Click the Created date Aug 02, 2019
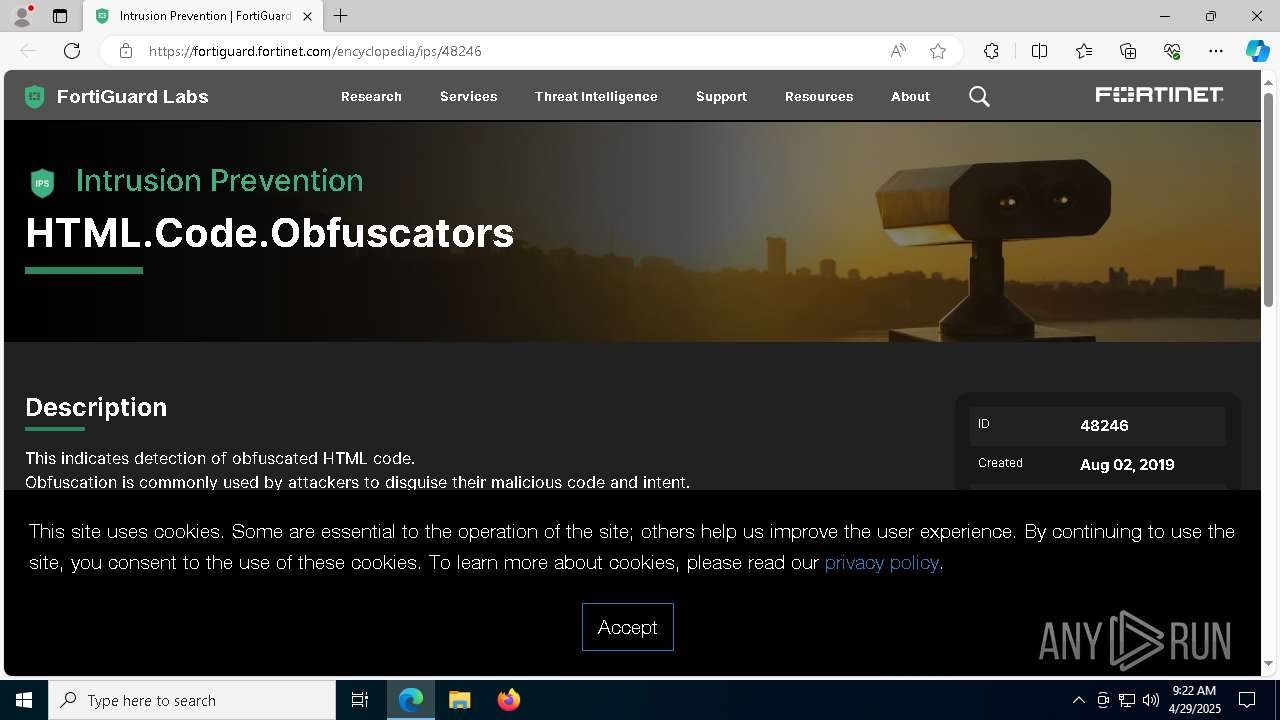 pyautogui.click(x=1127, y=465)
